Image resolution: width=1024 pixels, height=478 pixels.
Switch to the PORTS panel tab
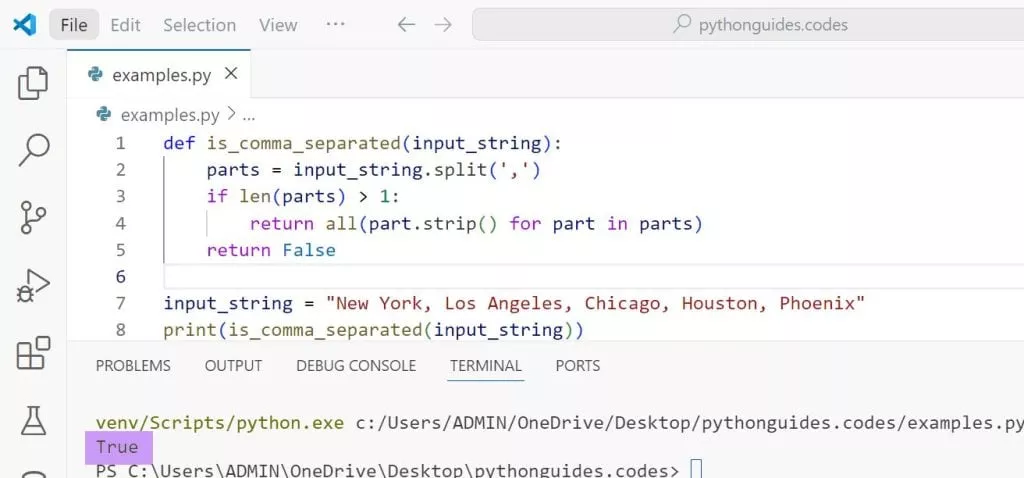578,366
